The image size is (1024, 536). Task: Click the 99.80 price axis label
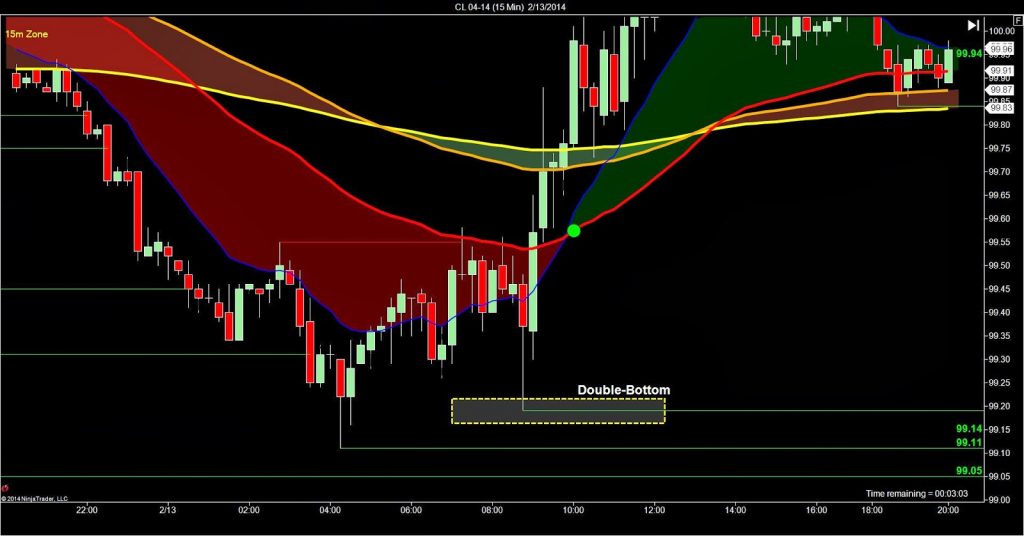1000,125
